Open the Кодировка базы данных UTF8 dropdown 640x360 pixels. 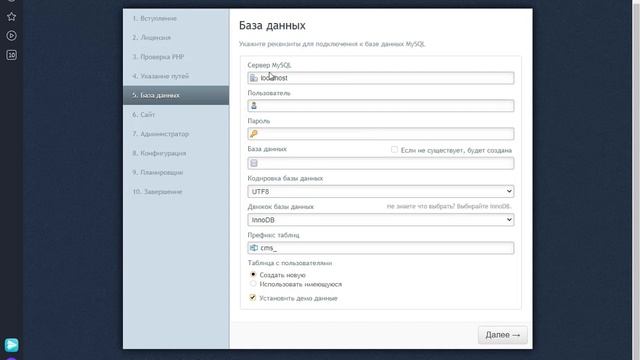pos(380,191)
